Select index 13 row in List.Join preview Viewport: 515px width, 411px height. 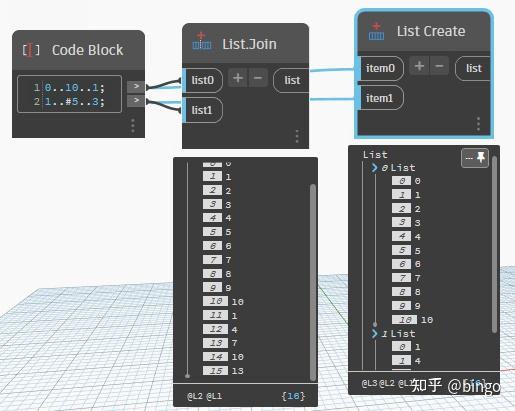pyautogui.click(x=220, y=343)
